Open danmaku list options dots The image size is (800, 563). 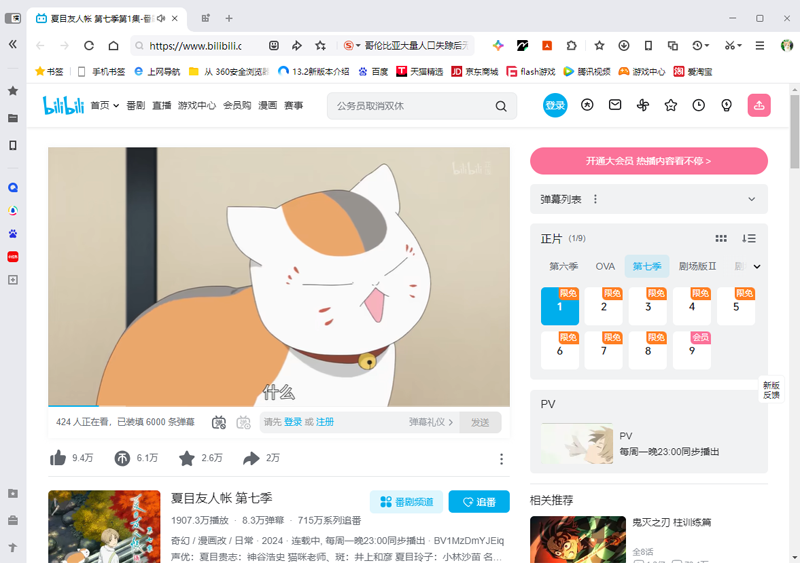click(x=595, y=199)
